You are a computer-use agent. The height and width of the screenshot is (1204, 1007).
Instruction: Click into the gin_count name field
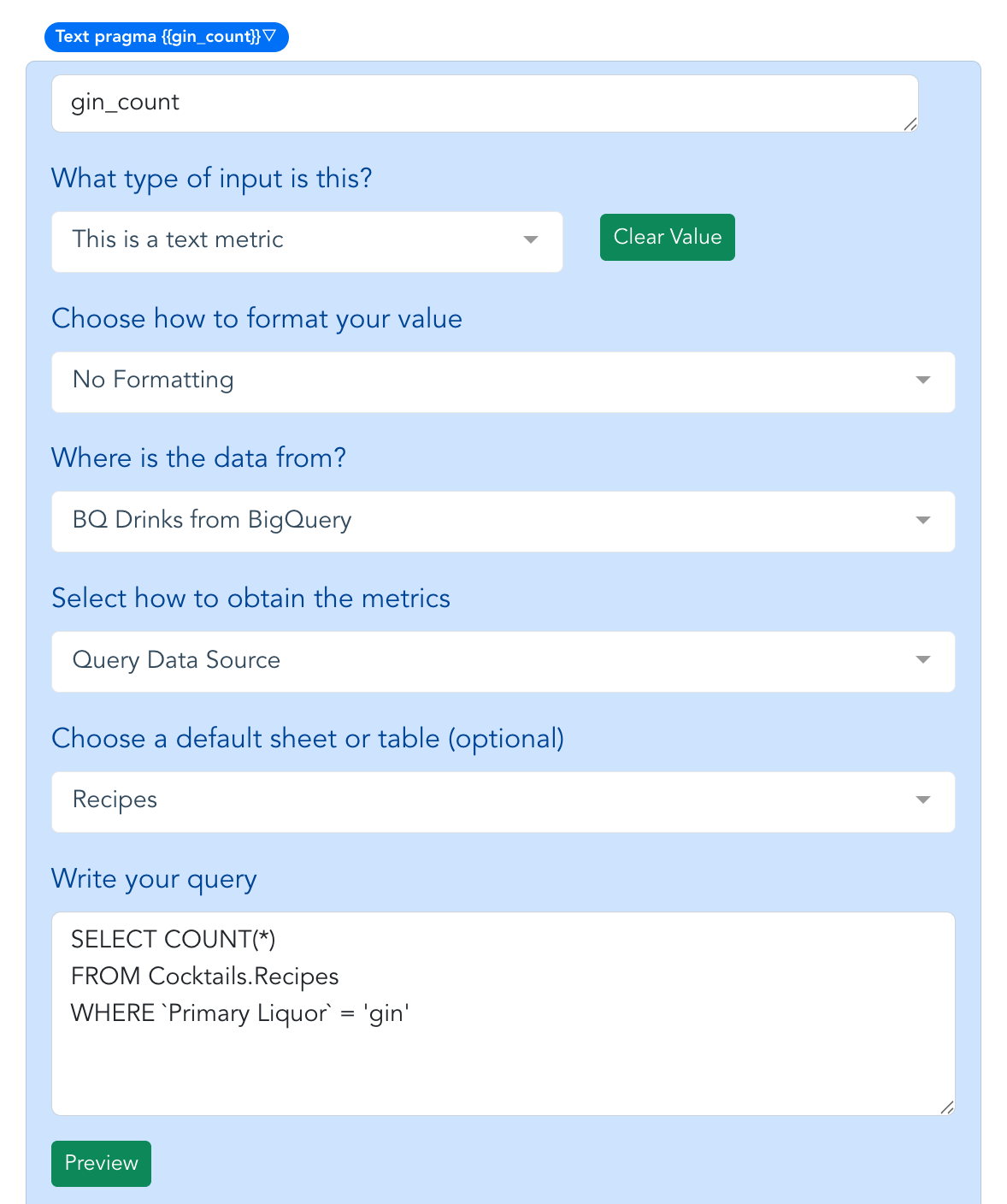(x=485, y=103)
